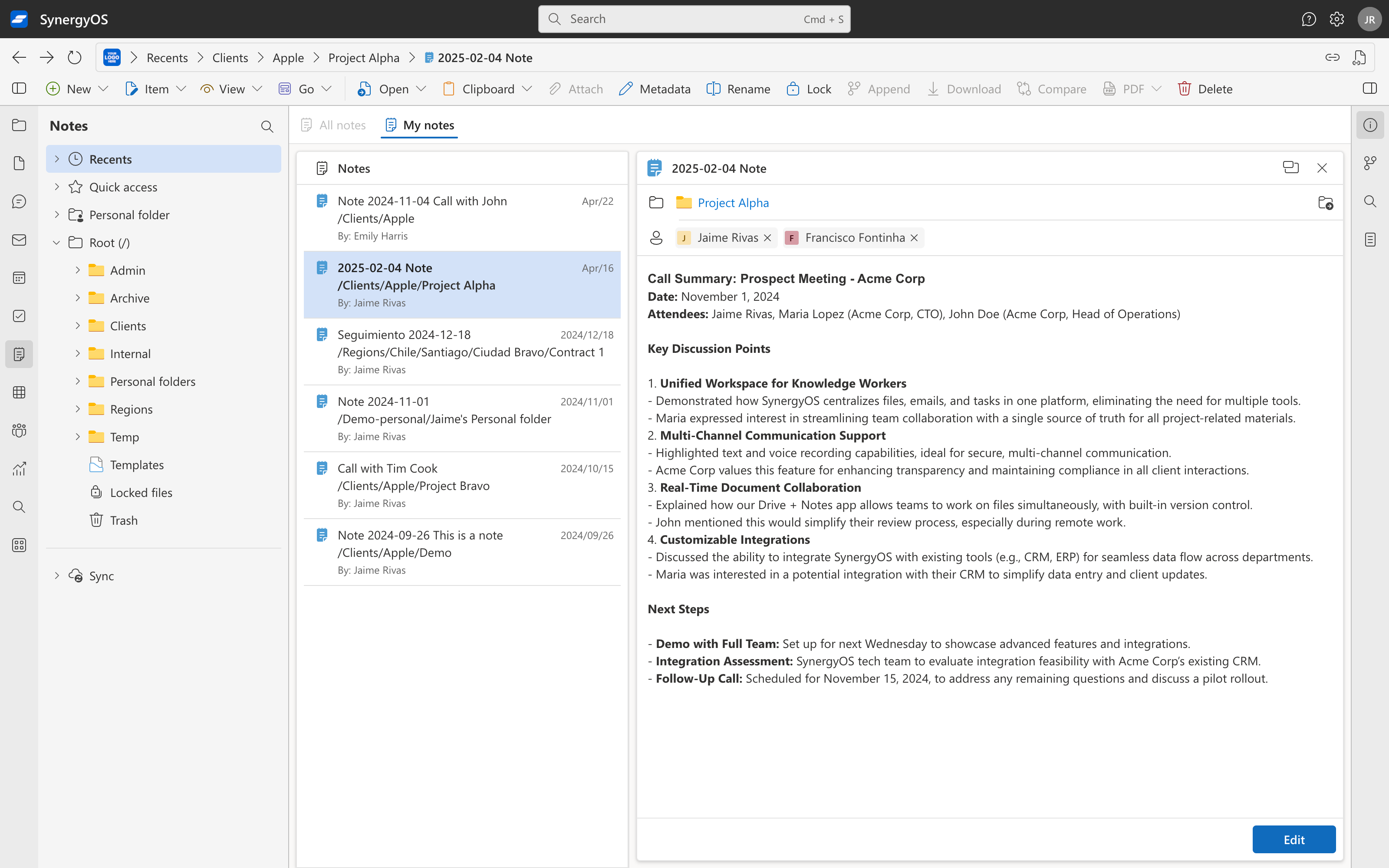Copy link using the chain icon
The height and width of the screenshot is (868, 1389).
tap(1332, 57)
